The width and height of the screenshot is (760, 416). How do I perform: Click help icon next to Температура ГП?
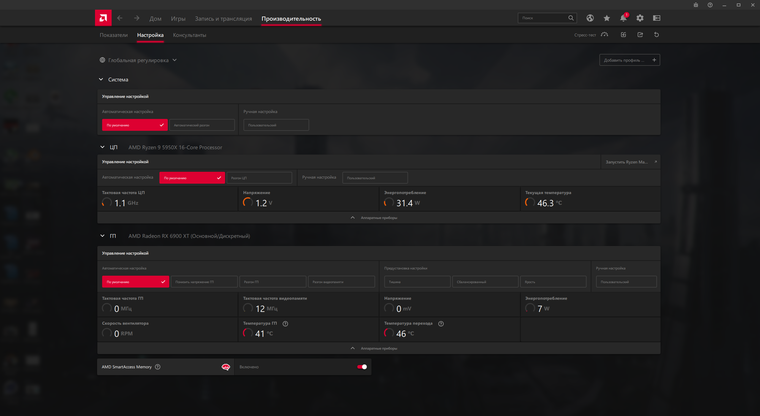(x=285, y=324)
